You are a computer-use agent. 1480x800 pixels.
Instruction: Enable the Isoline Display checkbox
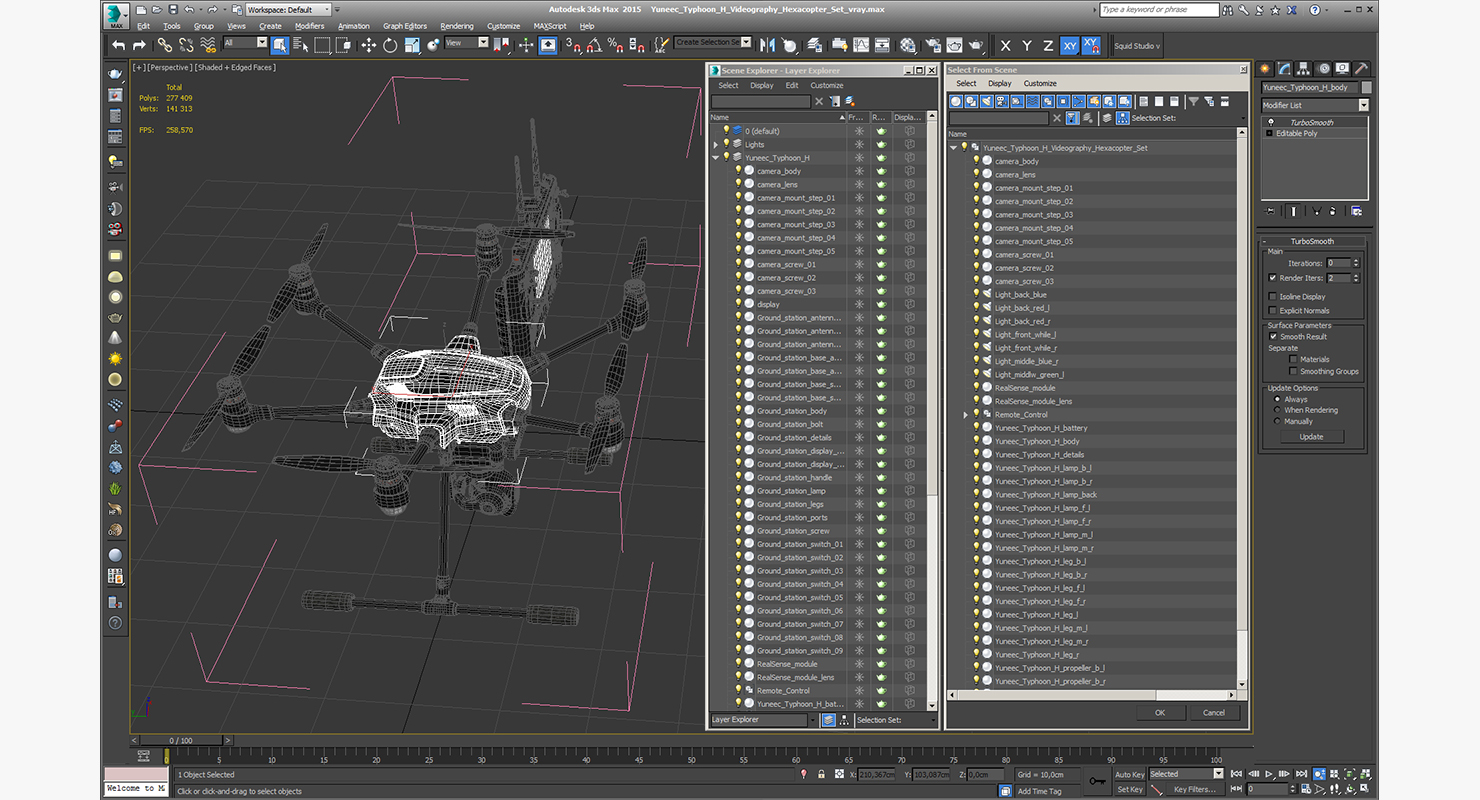[x=1272, y=297]
